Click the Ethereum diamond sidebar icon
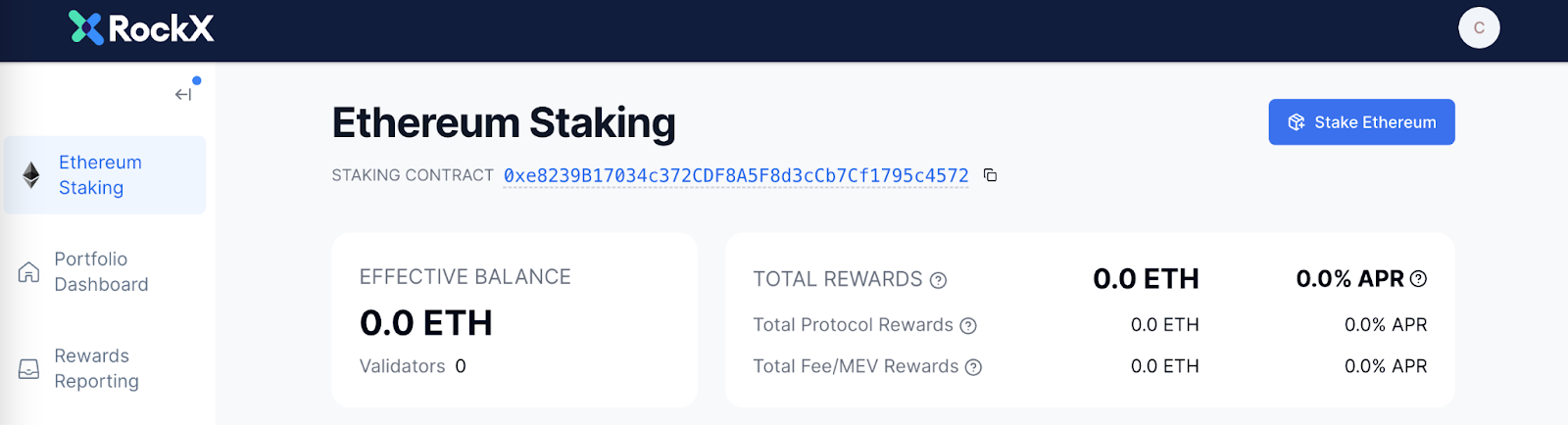This screenshot has width=1568, height=425. click(31, 175)
